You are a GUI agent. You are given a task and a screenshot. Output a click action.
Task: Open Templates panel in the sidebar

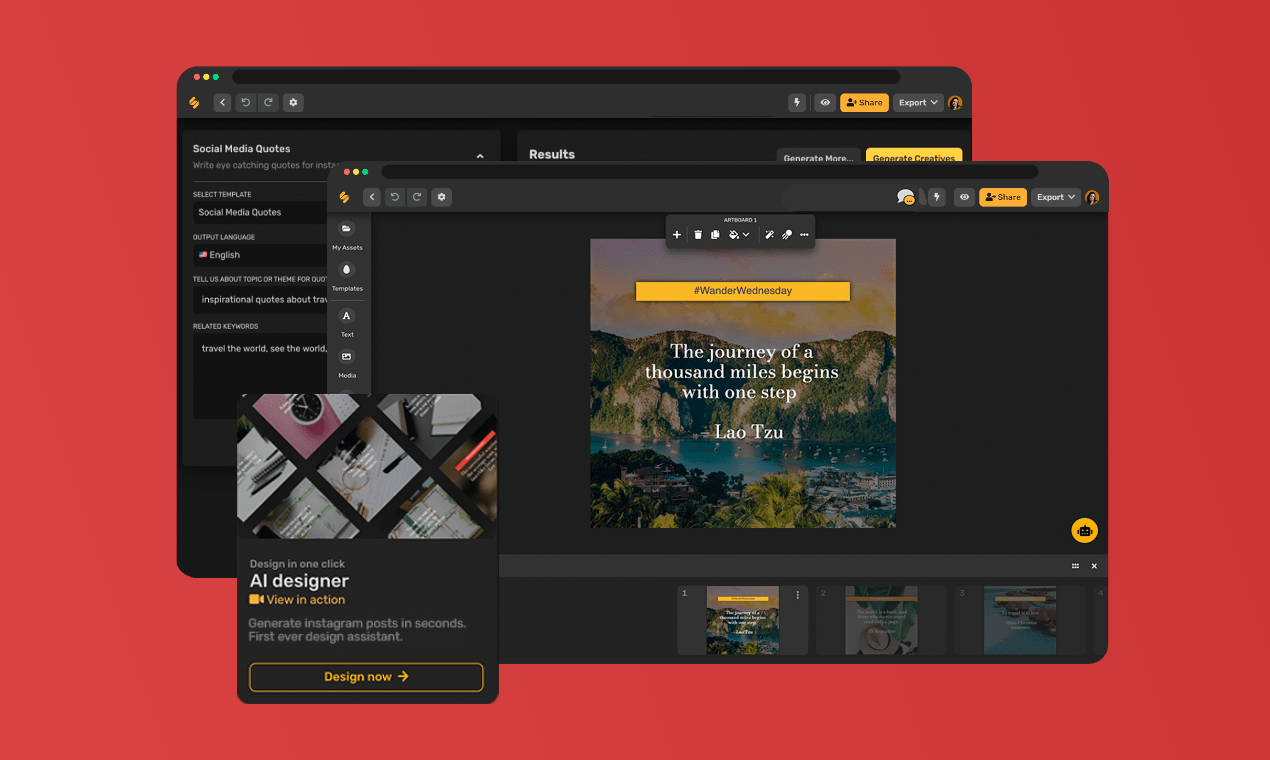347,276
